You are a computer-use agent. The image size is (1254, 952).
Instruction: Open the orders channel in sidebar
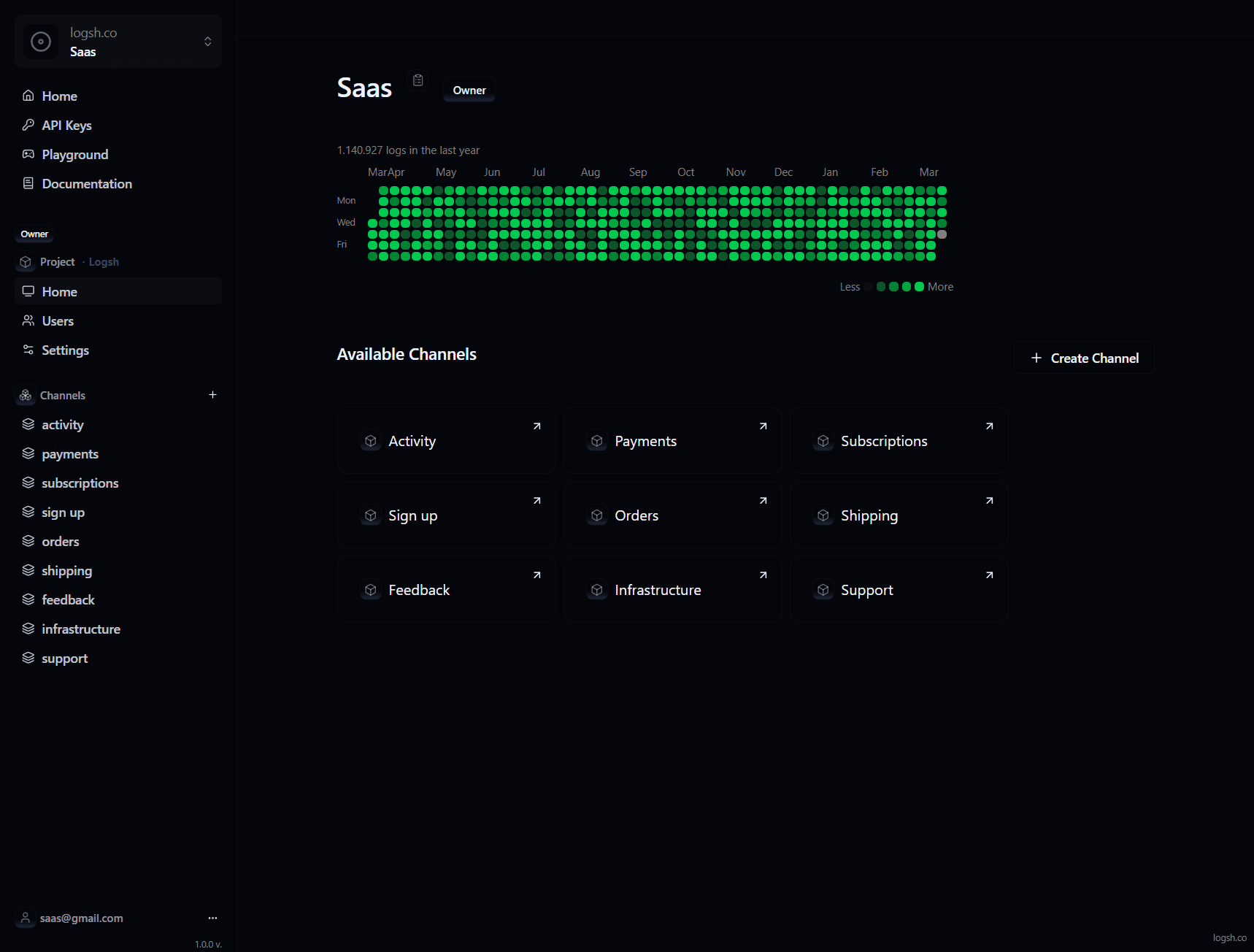coord(118,542)
